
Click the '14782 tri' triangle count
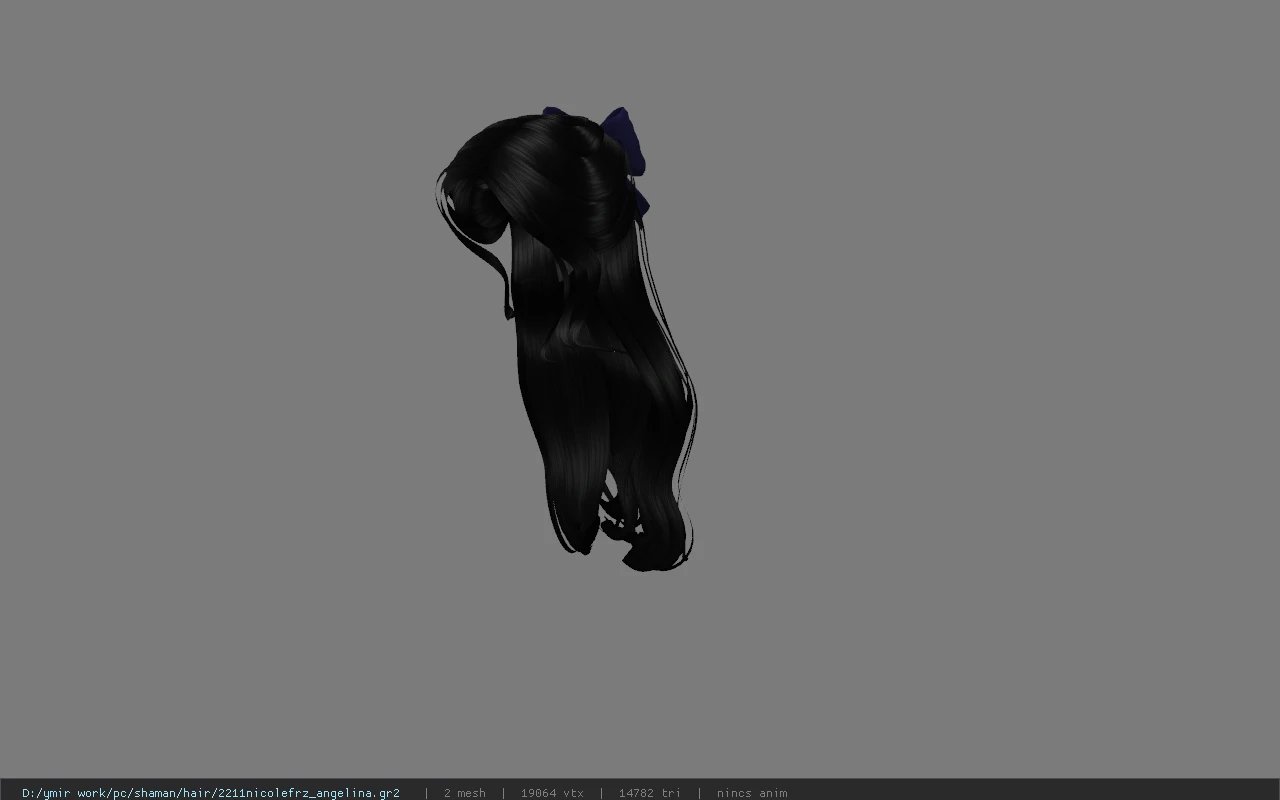[x=650, y=793]
